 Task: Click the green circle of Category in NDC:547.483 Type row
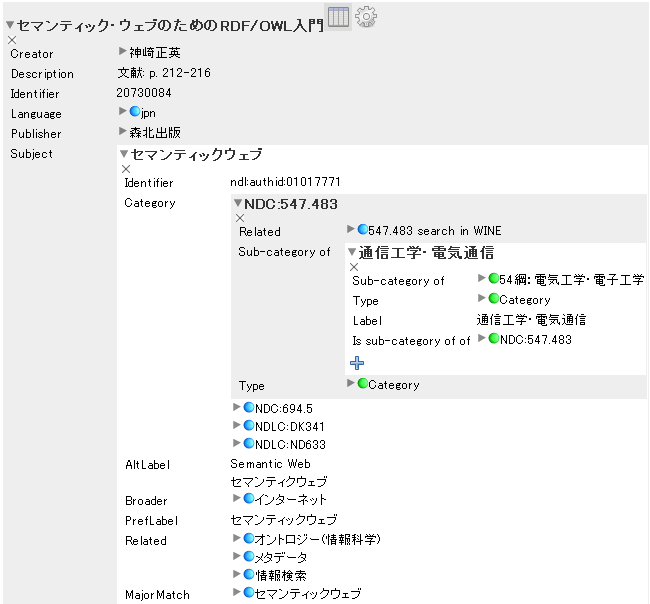[x=363, y=383]
